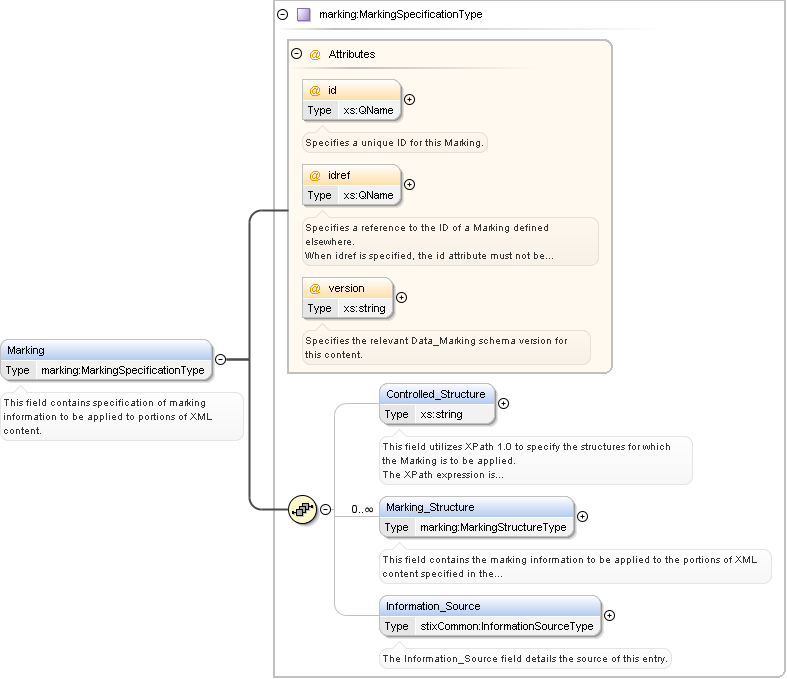The image size is (787, 679).
Task: Collapse the Attributes group
Action: pyautogui.click(x=296, y=54)
